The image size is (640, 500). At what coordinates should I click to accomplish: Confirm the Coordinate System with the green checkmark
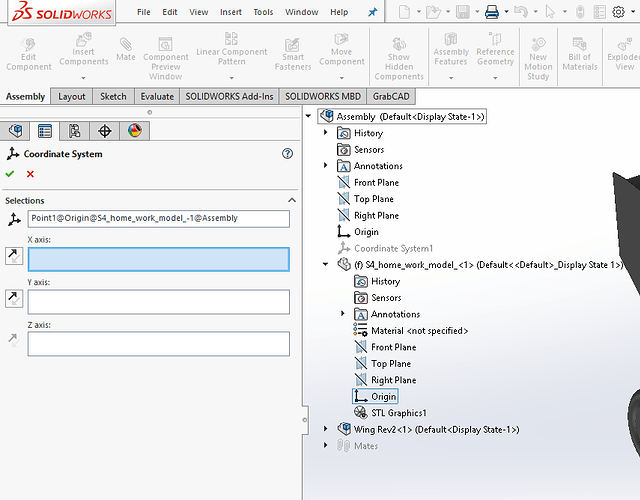coord(10,174)
